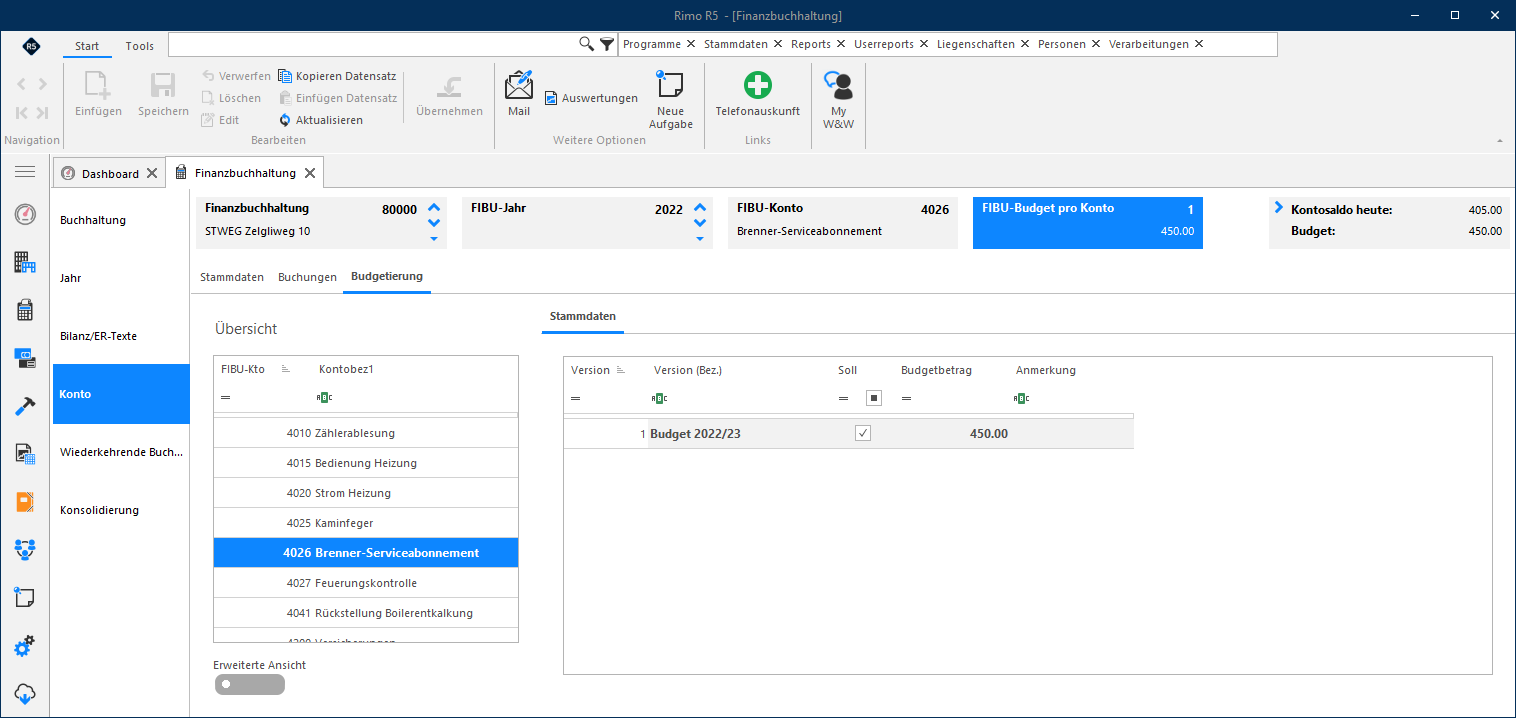
Task: Collapse the ribbon with the small arrow
Action: (x=1499, y=141)
